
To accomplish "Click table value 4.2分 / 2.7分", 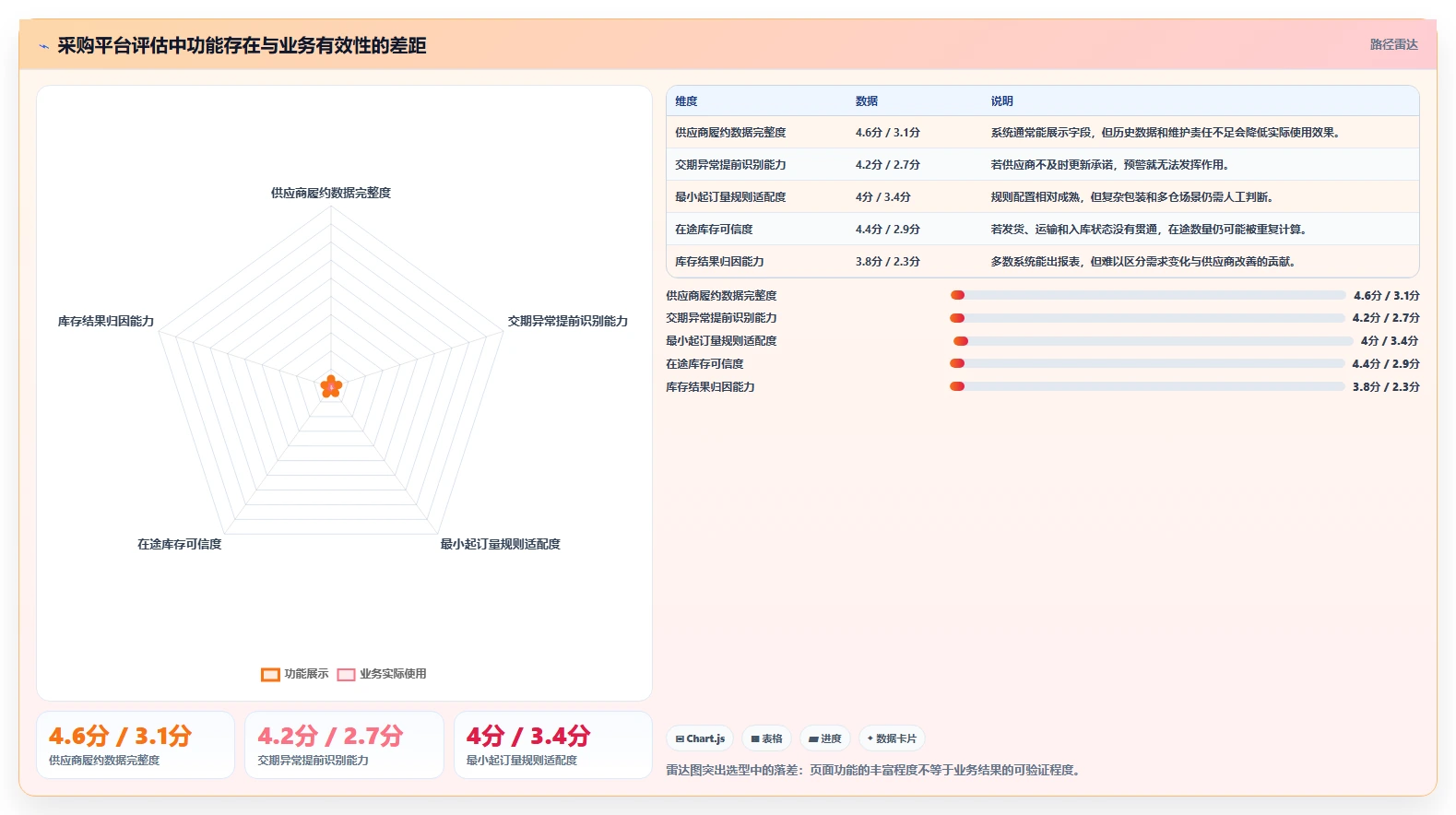I will point(888,165).
